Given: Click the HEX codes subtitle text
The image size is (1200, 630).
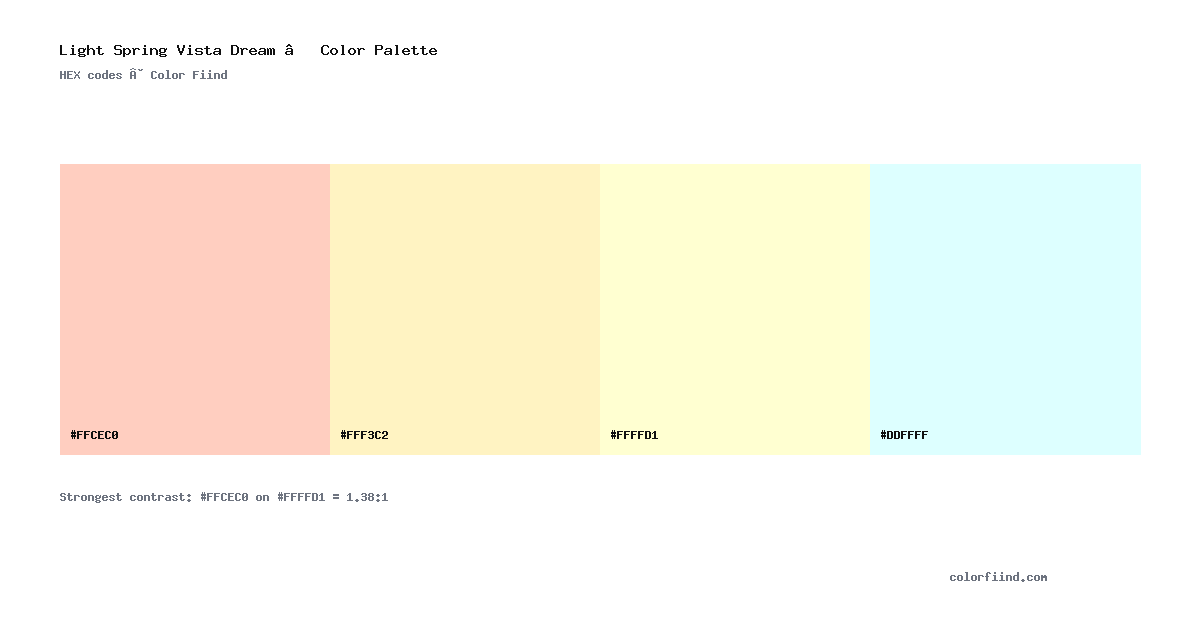Looking at the screenshot, I should pos(91,75).
